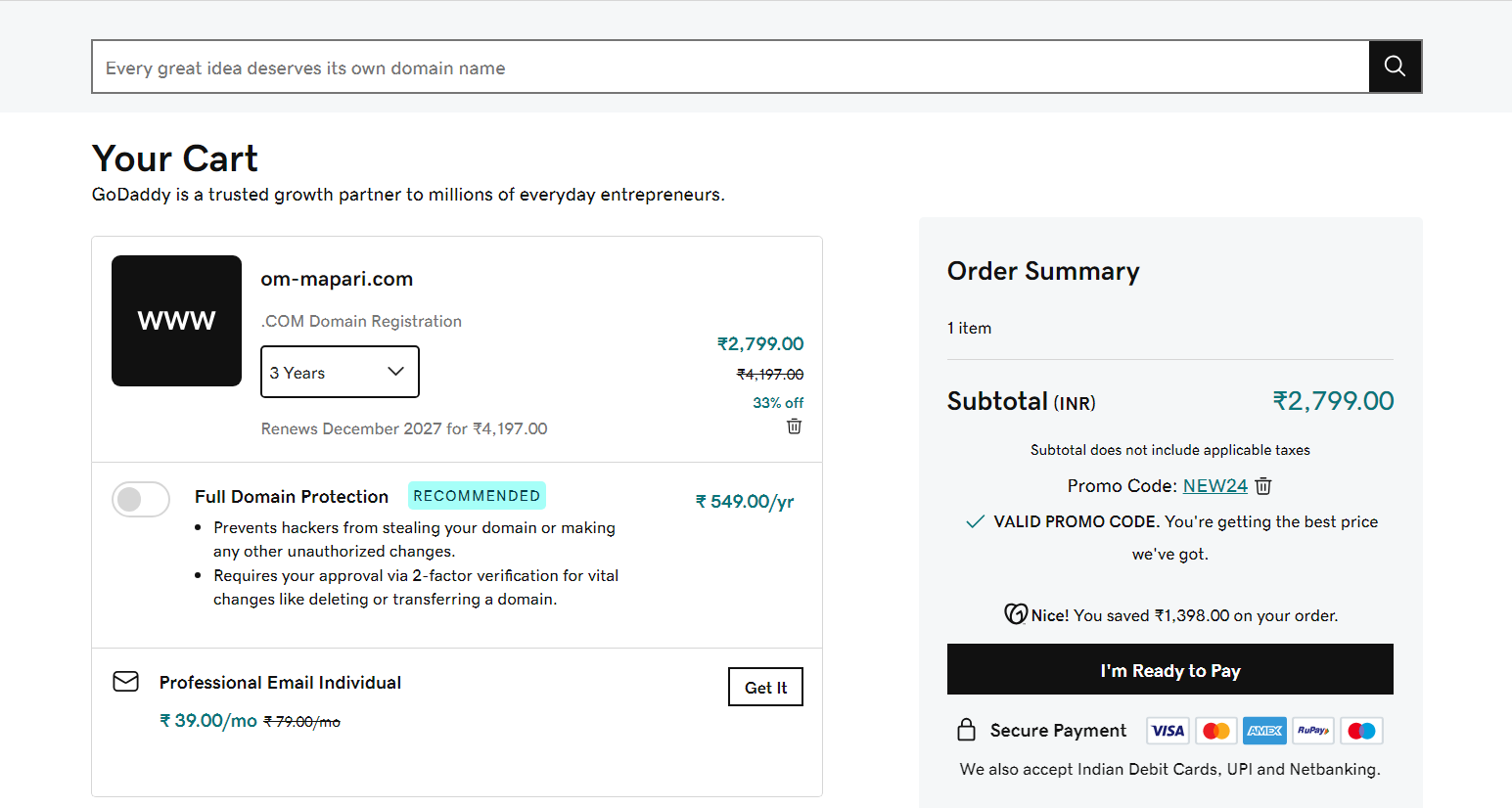The width and height of the screenshot is (1512, 808).
Task: Click the GoDaddy savings badge icon
Action: pos(1018,614)
